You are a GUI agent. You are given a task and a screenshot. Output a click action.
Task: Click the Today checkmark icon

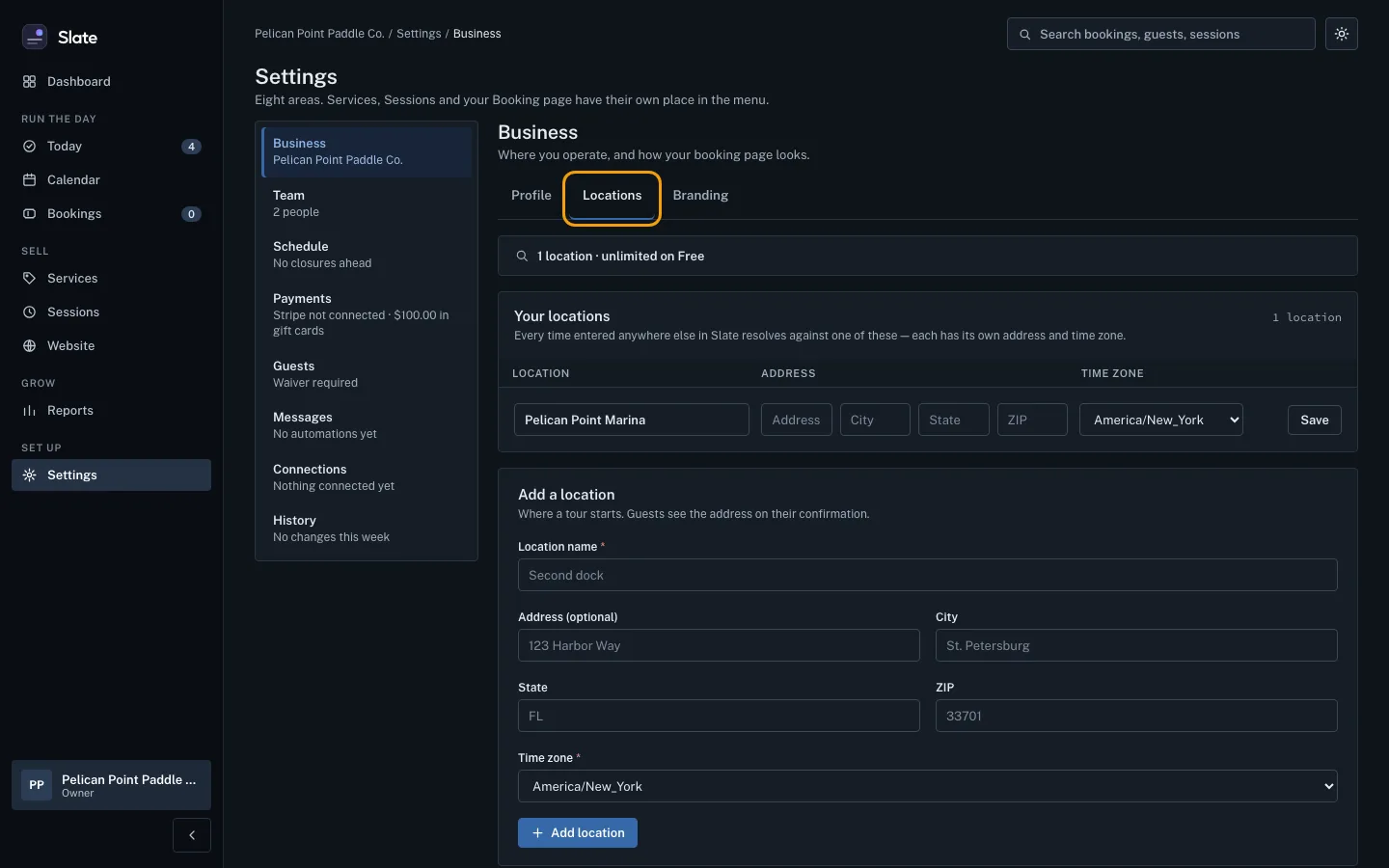point(29,147)
